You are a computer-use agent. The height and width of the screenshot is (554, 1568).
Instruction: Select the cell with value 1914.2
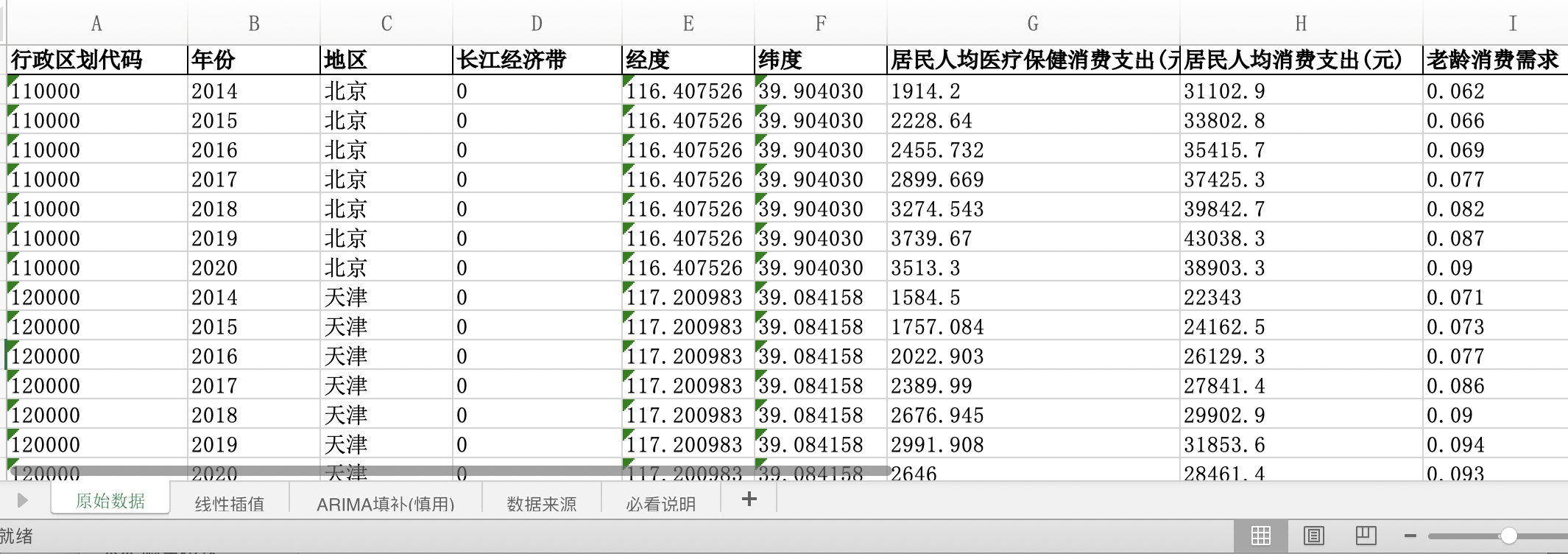[x=1034, y=91]
